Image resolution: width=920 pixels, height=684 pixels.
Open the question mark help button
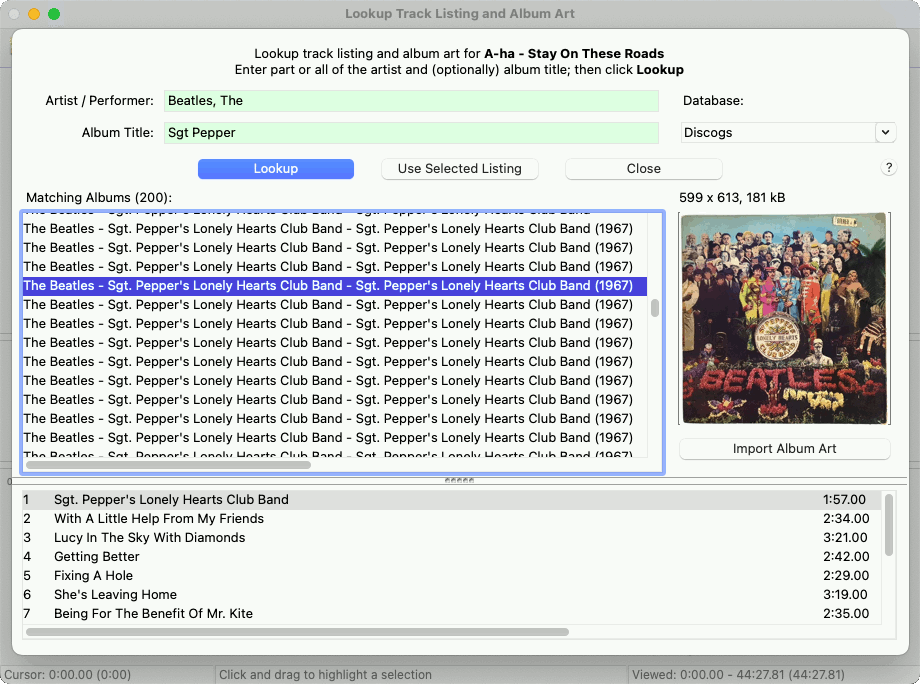888,168
